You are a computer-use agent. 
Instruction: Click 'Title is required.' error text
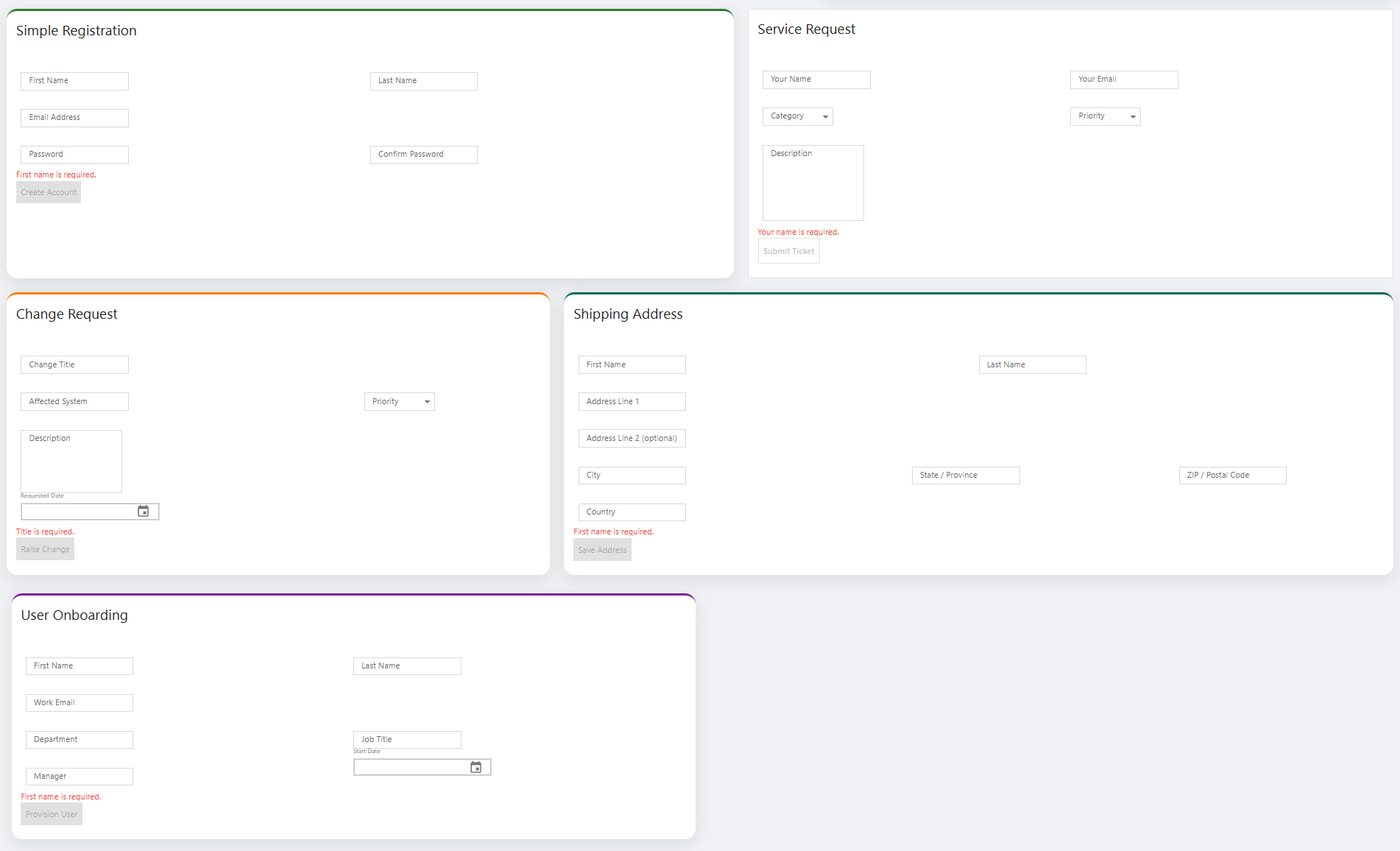45,532
